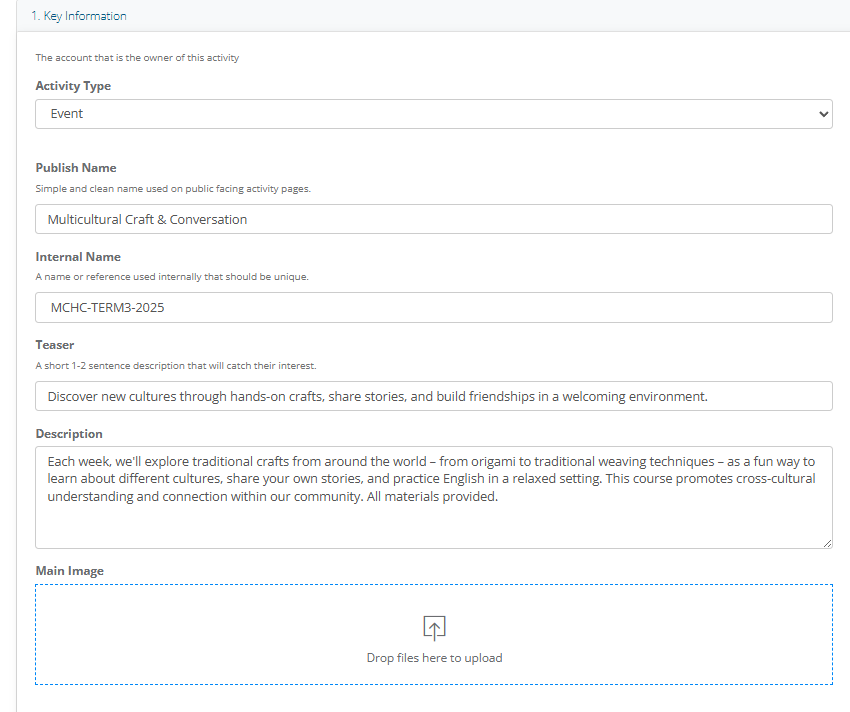Click the Activity Type dropdown chevron
The width and height of the screenshot is (850, 712).
click(x=823, y=114)
